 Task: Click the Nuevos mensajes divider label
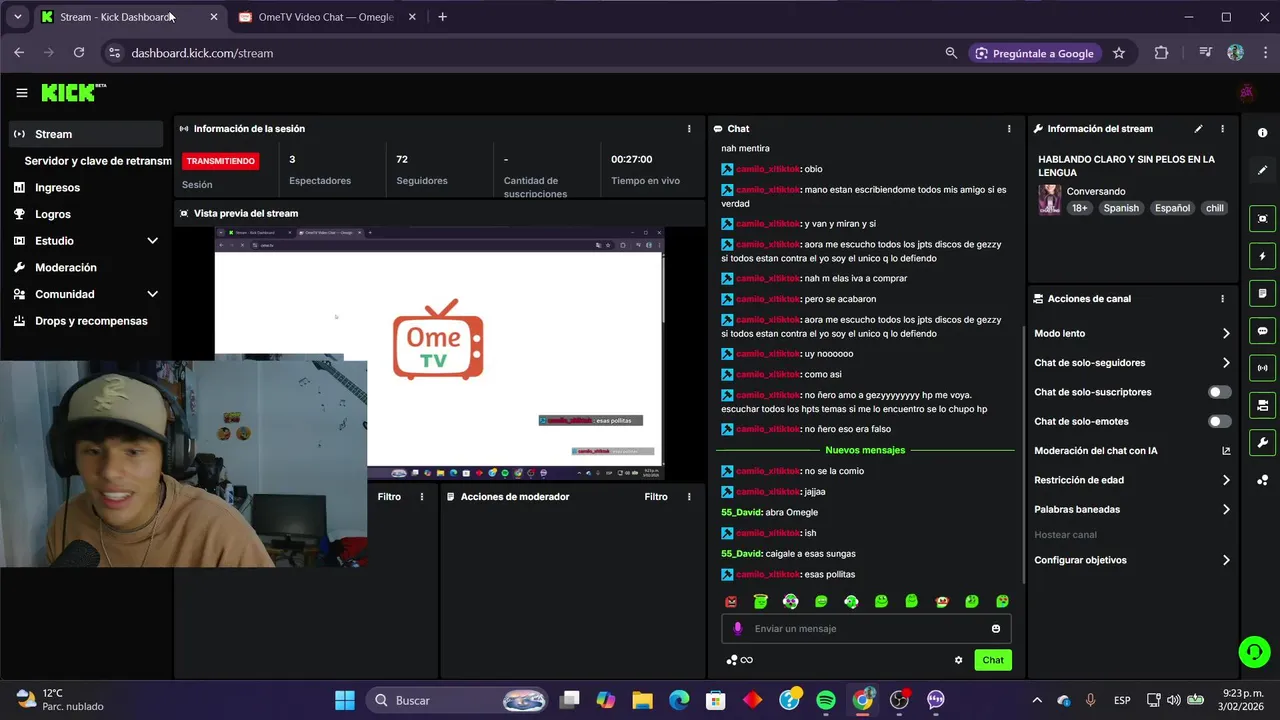click(x=865, y=450)
